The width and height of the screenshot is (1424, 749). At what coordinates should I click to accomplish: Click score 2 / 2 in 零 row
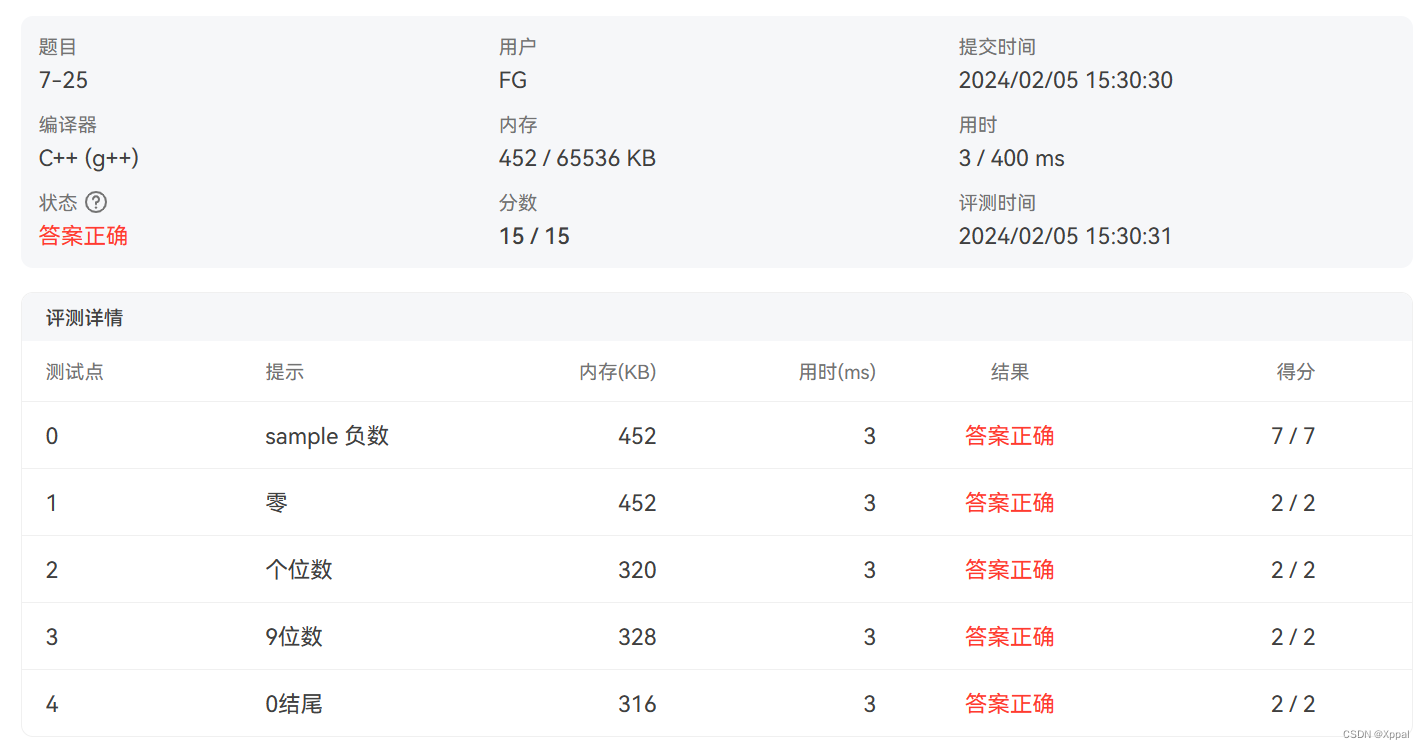point(1293,503)
